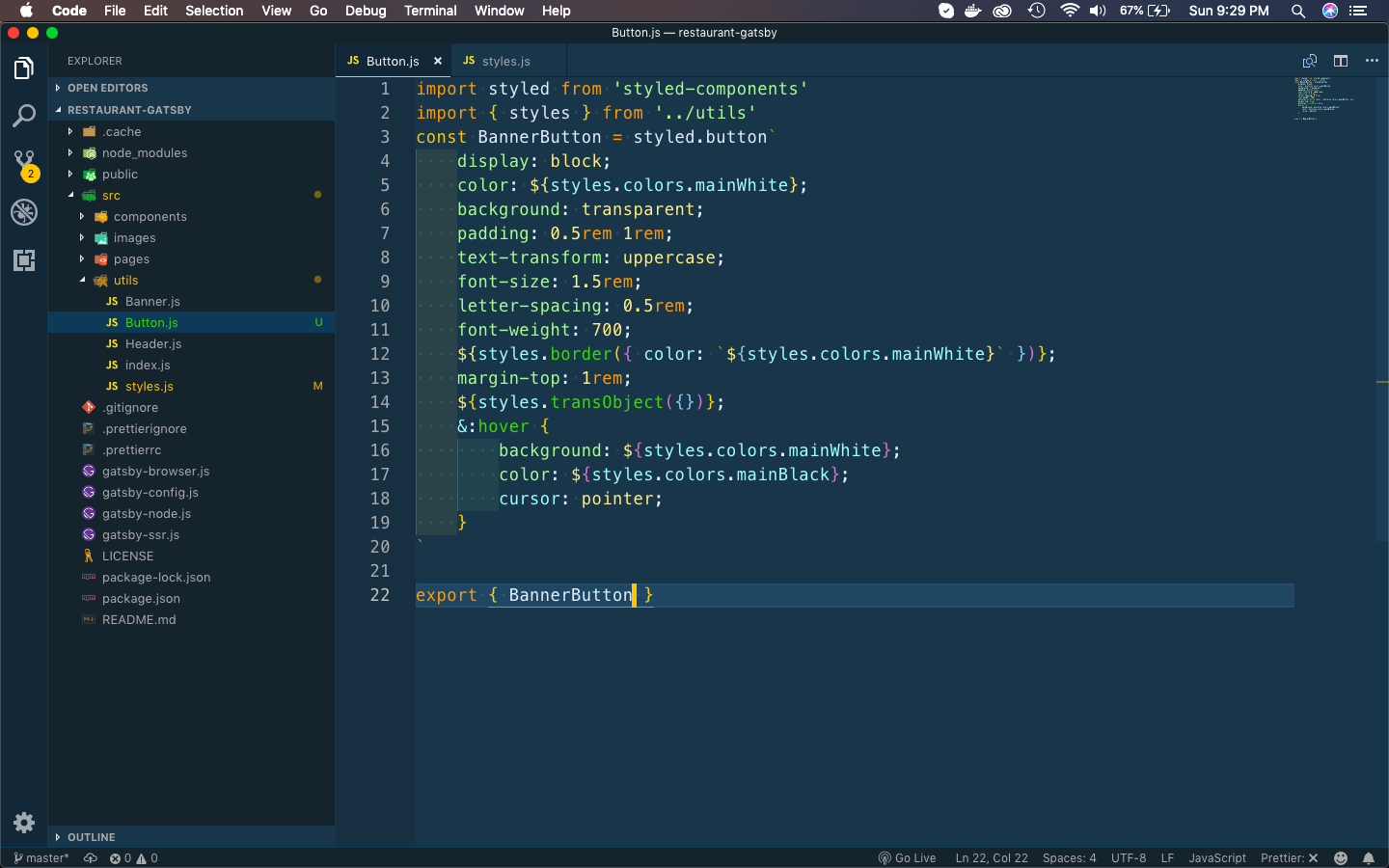Click the Open Changes icon in editor toolbar
This screenshot has width=1389, height=868.
(1310, 61)
